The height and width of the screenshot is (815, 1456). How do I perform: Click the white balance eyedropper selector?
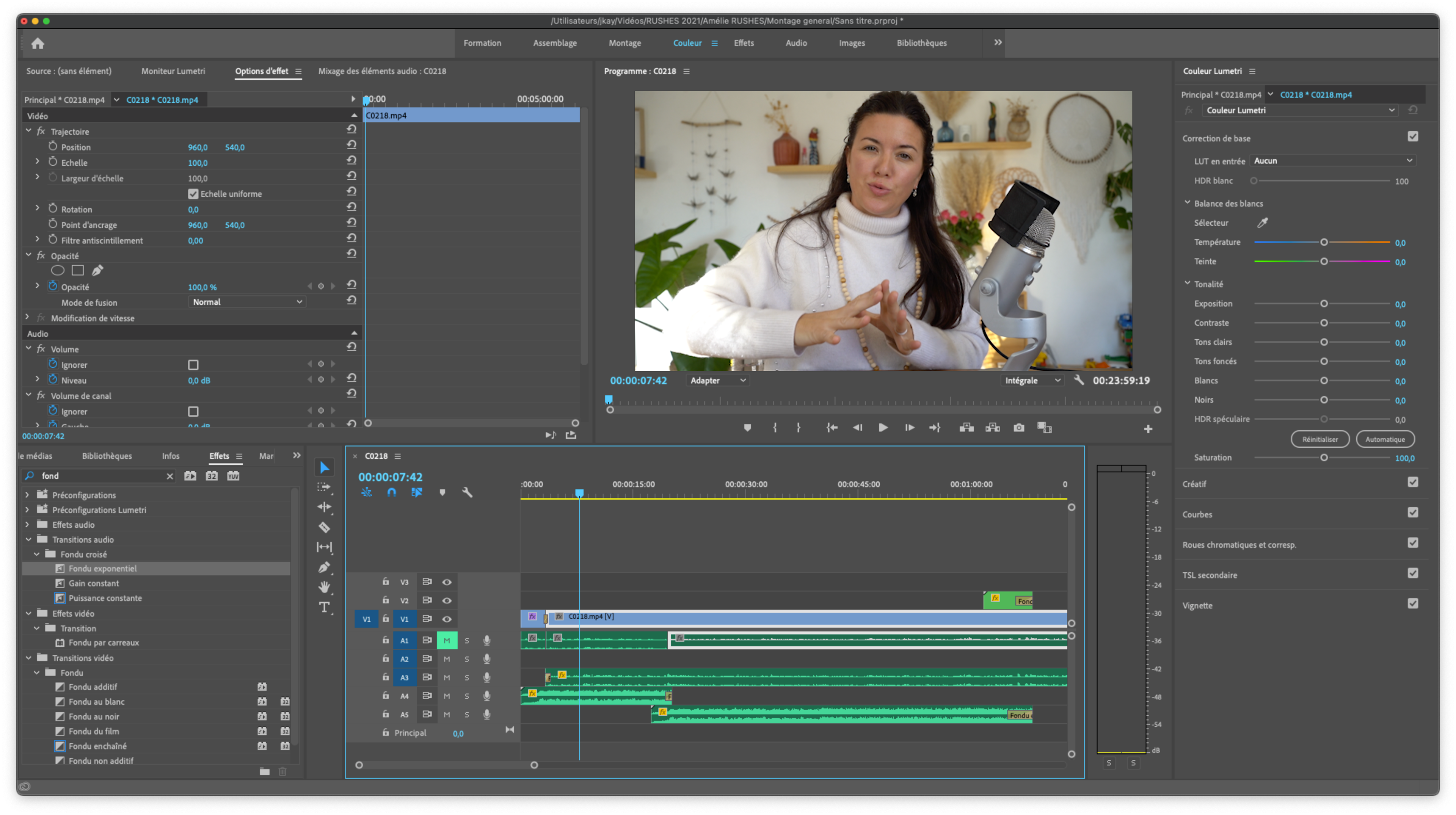click(x=1263, y=223)
